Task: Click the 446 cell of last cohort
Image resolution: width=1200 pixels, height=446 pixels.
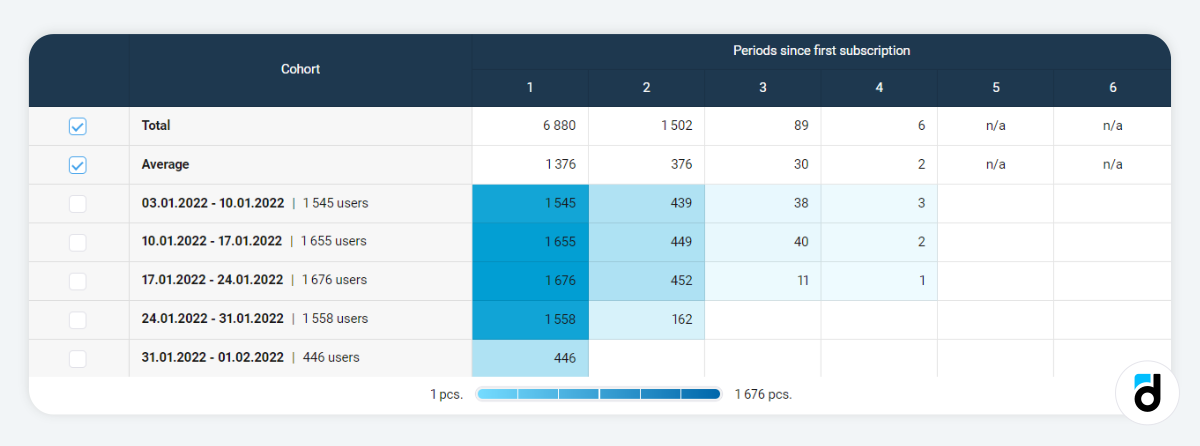Action: pos(530,358)
